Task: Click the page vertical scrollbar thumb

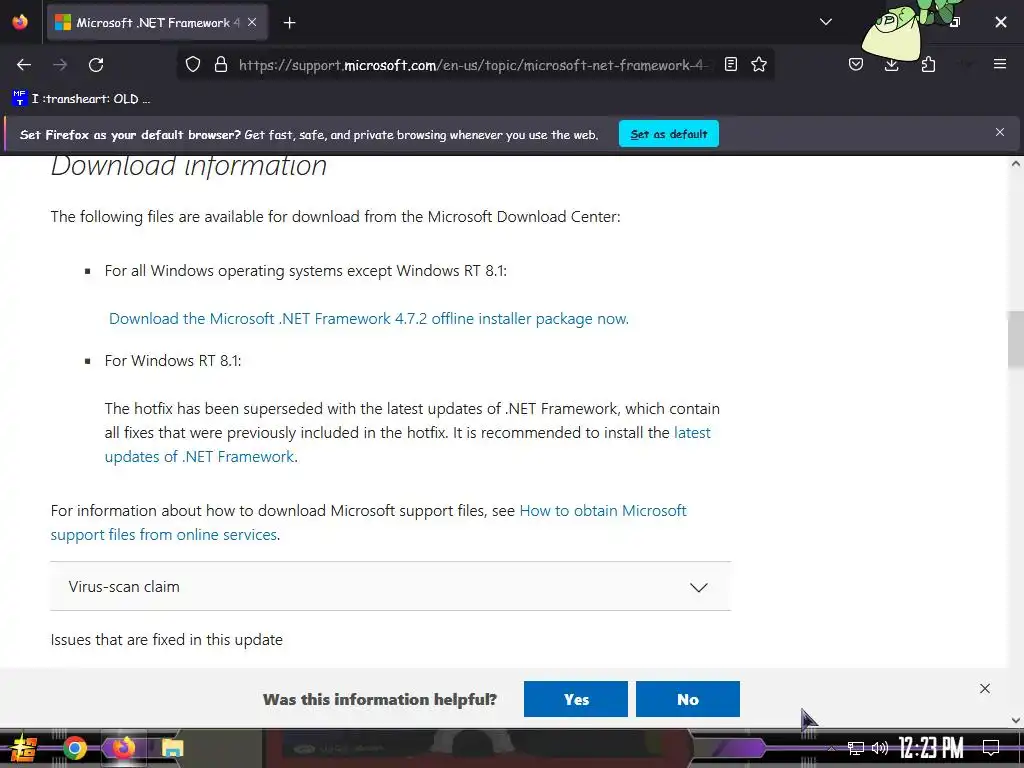Action: 1016,340
